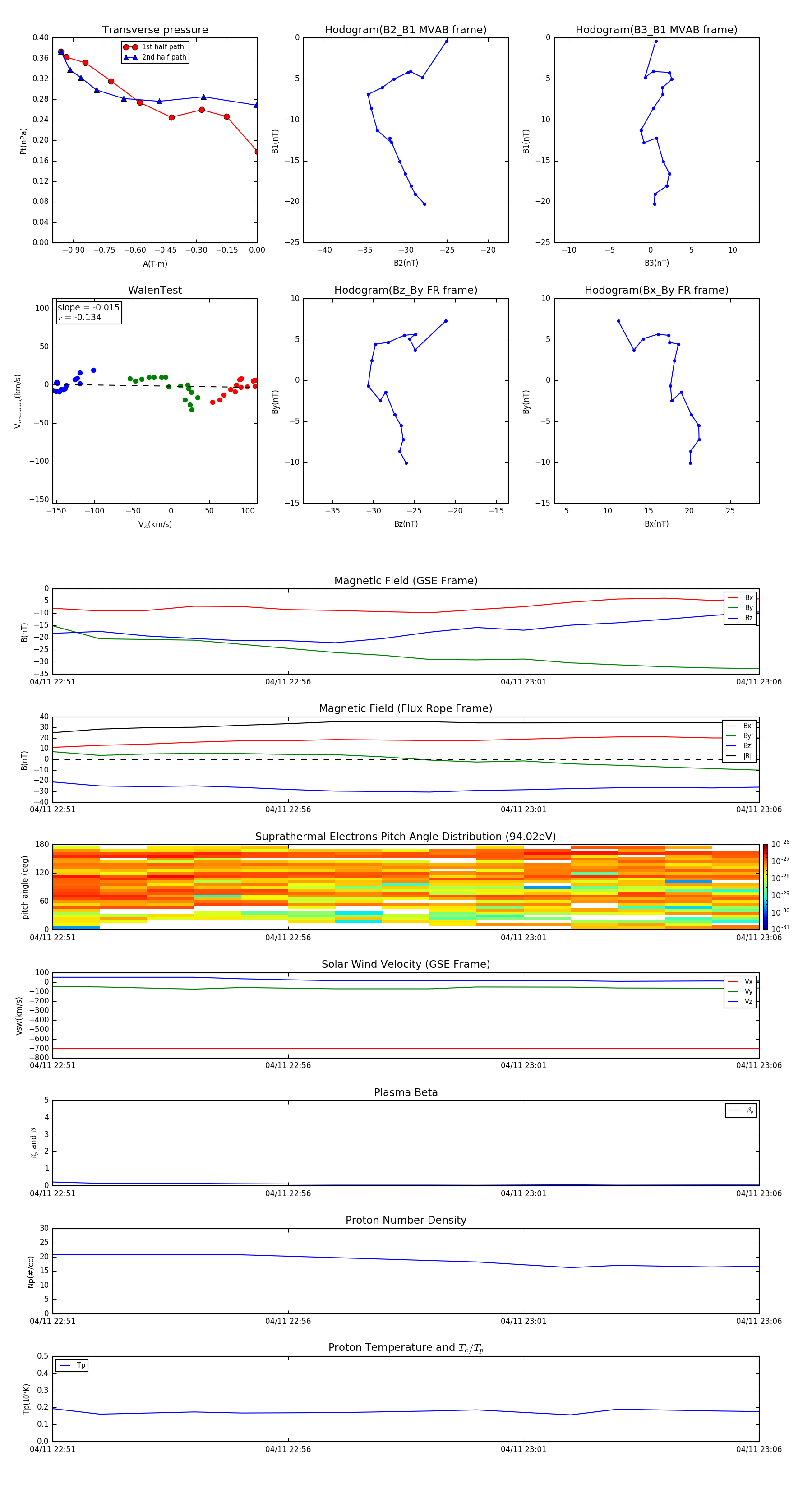Click the 'Hodogram(Bz_By FR frame)' title

pos(406,290)
